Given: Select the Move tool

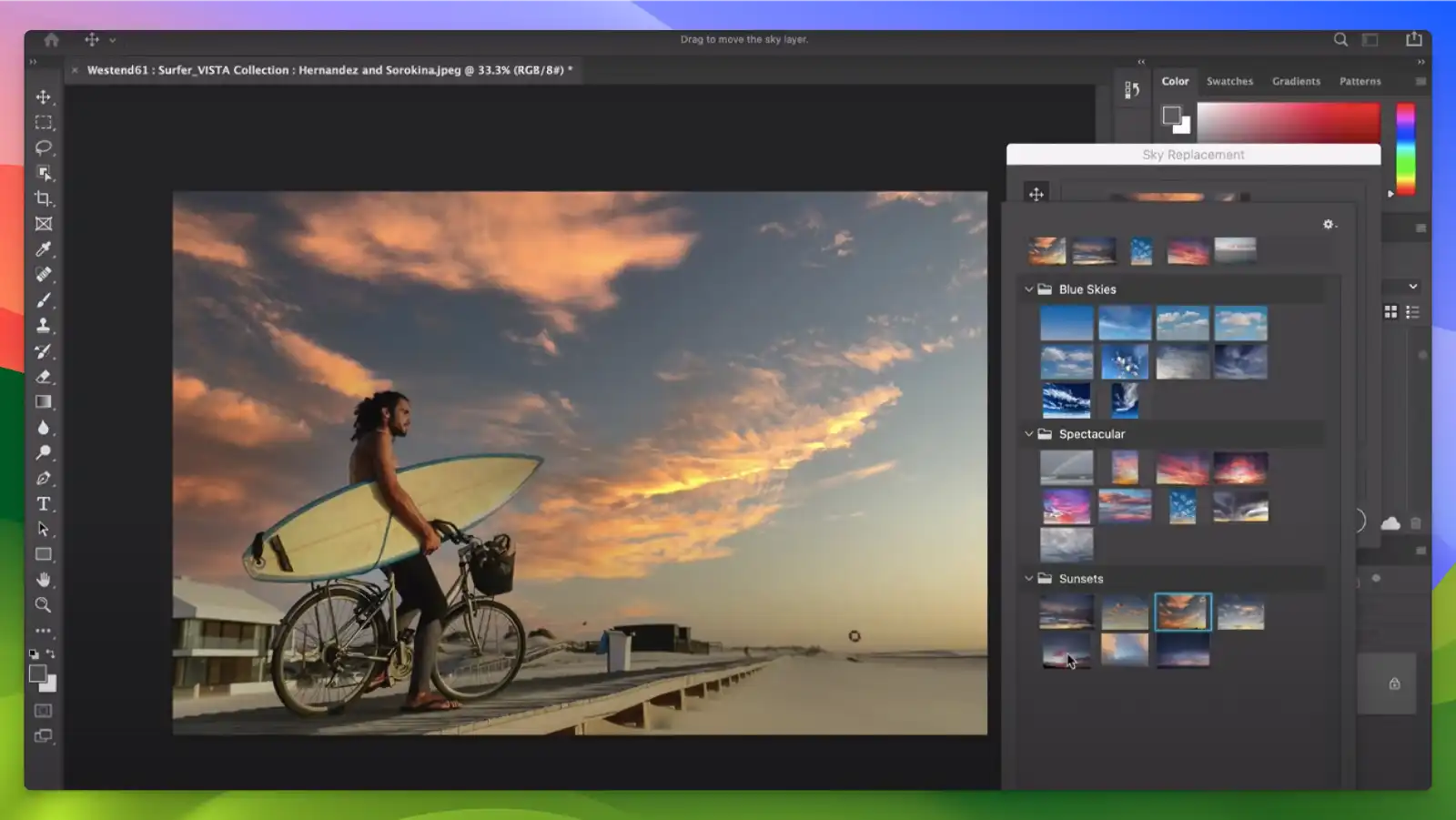Looking at the screenshot, I should click(41, 98).
